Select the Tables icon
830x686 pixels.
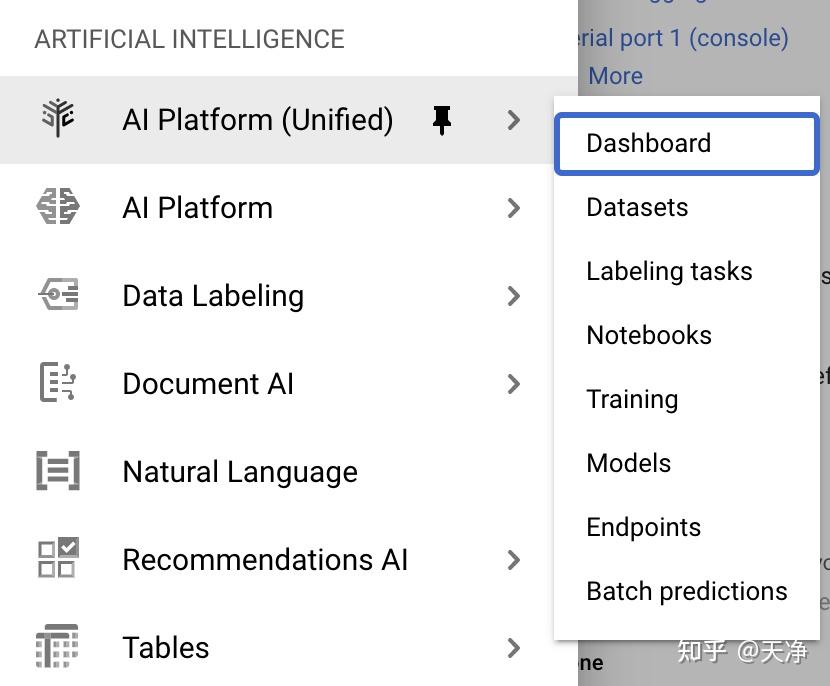tap(57, 647)
